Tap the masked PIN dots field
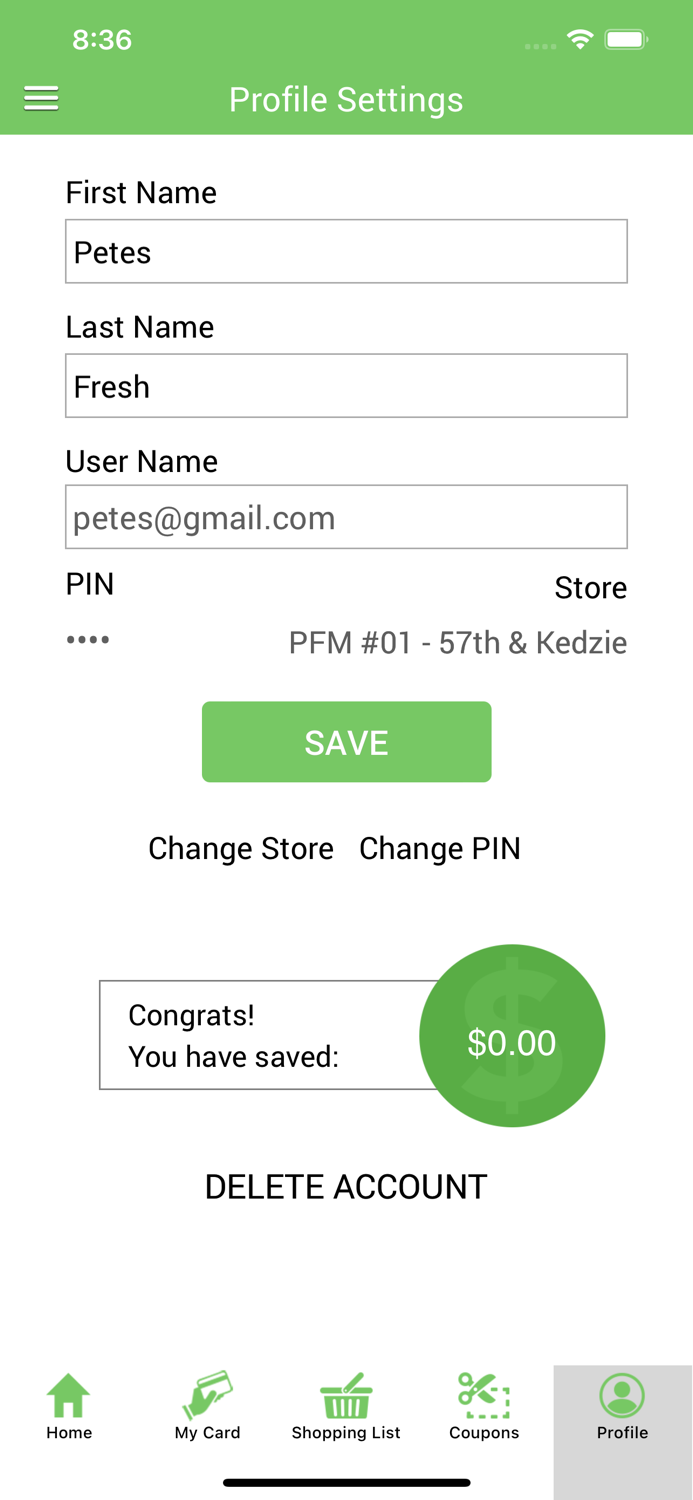Screen dimensions: 693x1500 (x=88, y=640)
